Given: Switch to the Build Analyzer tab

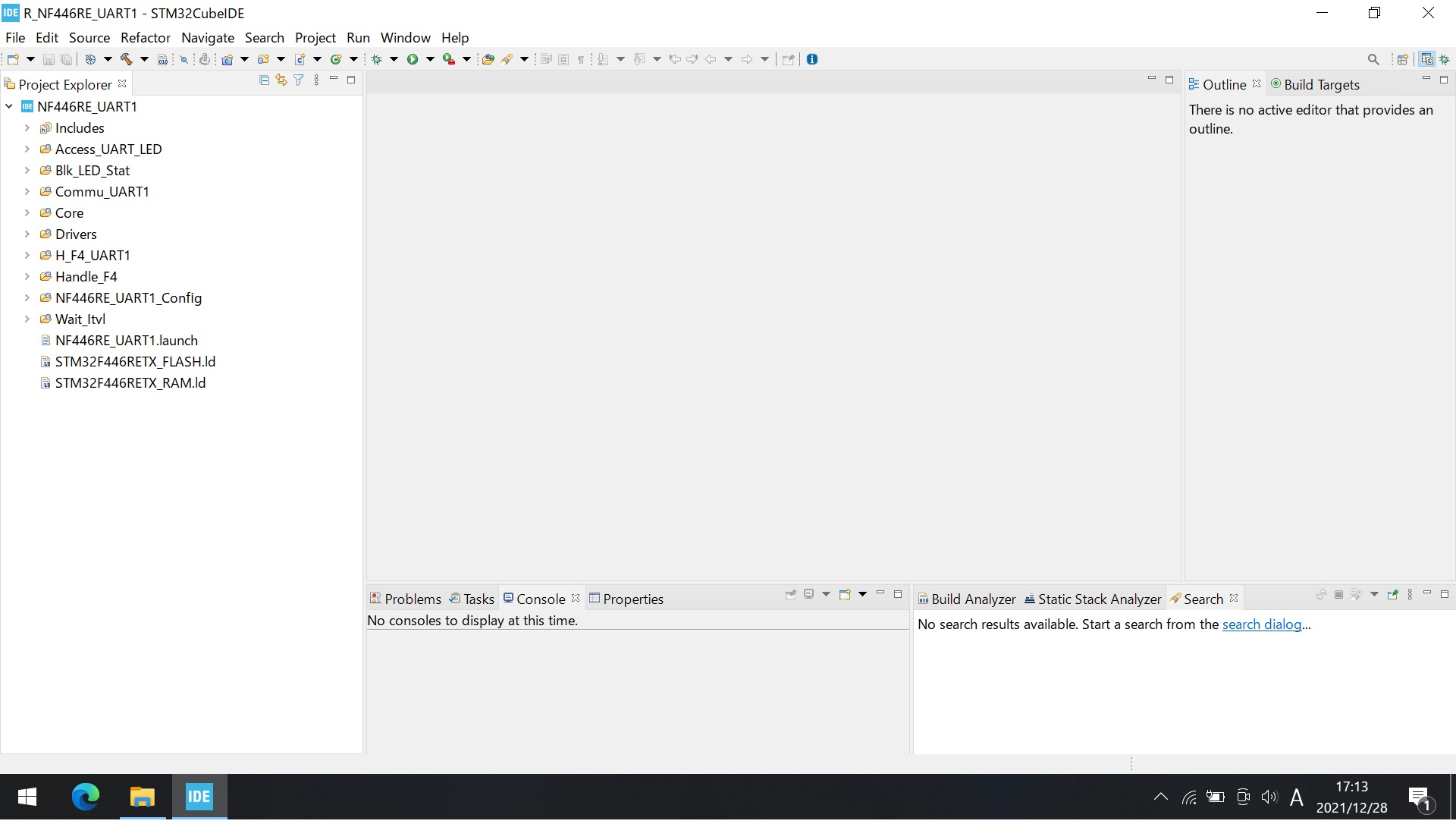Looking at the screenshot, I should click(x=967, y=599).
